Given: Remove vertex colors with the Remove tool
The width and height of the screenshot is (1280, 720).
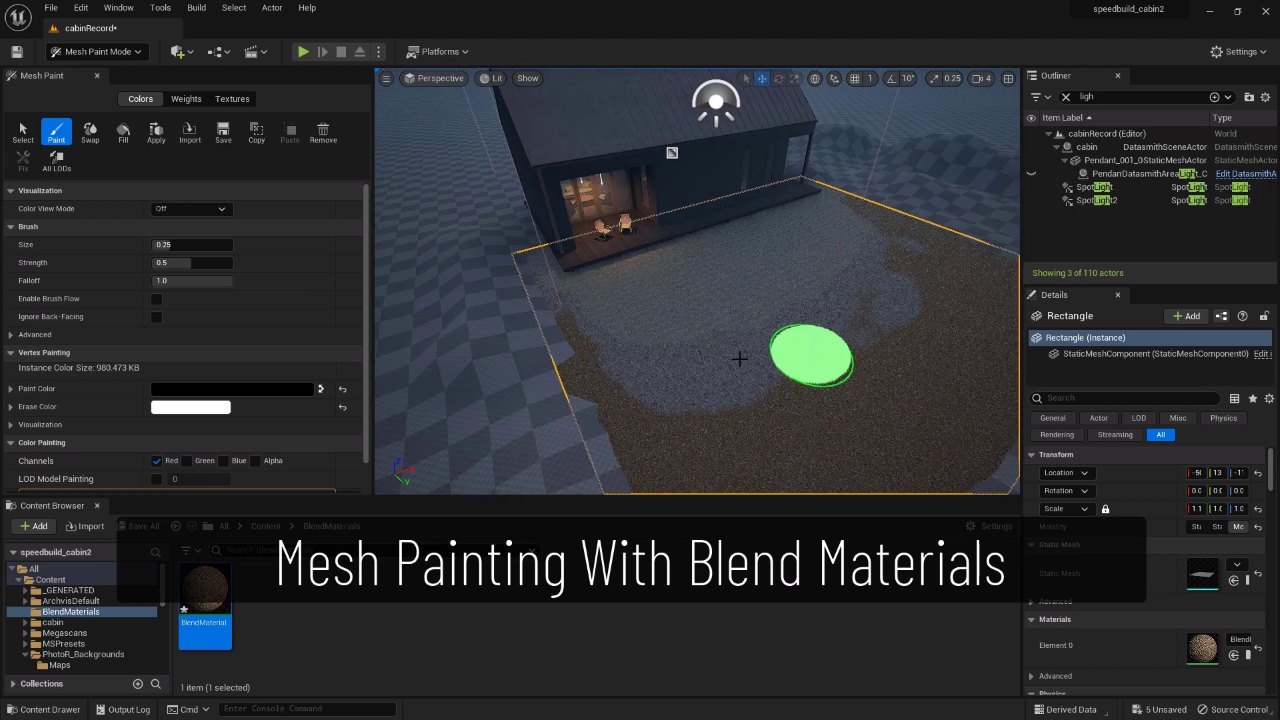Looking at the screenshot, I should click(323, 133).
